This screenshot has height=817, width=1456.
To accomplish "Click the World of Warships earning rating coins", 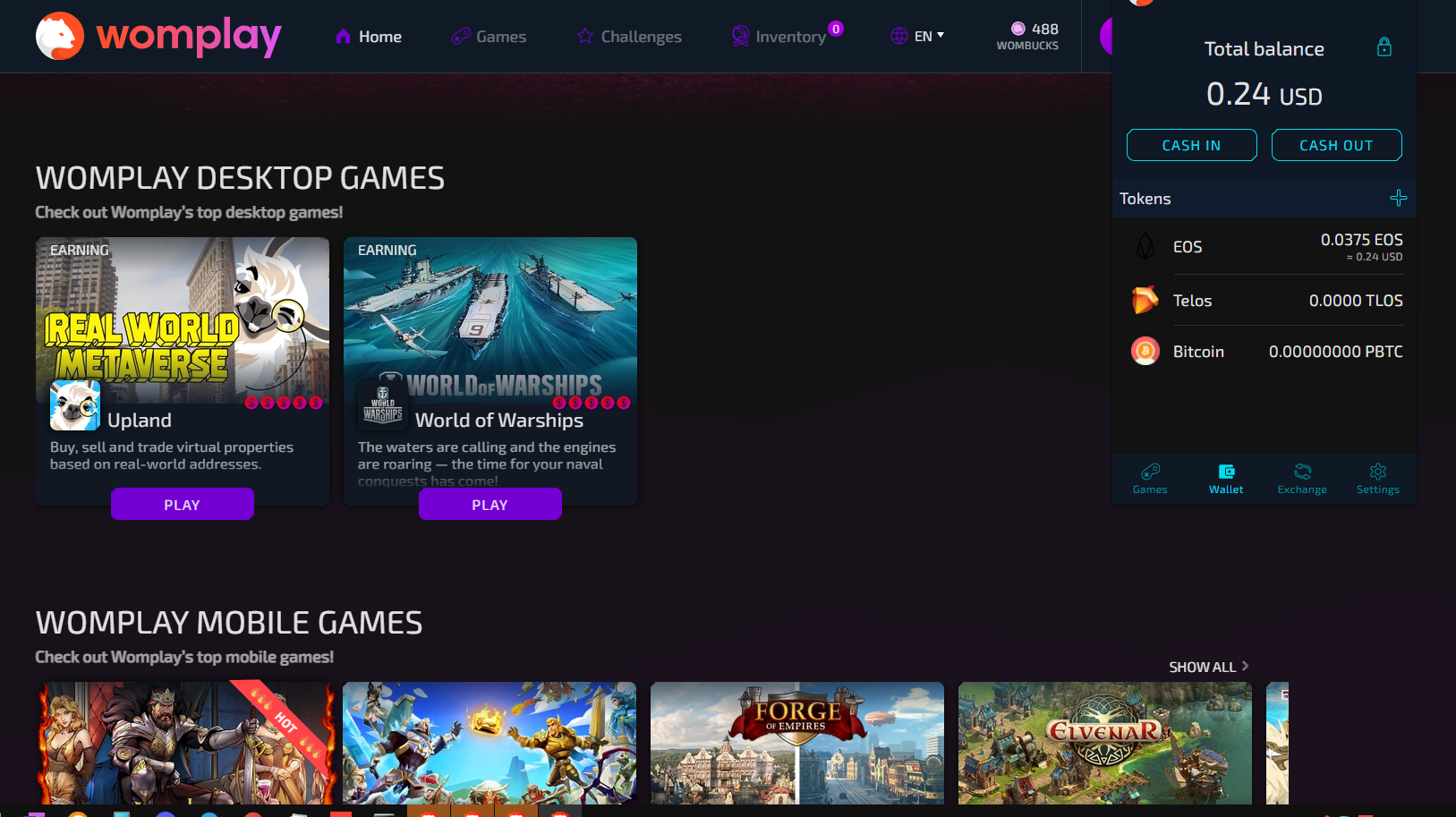I will point(592,403).
